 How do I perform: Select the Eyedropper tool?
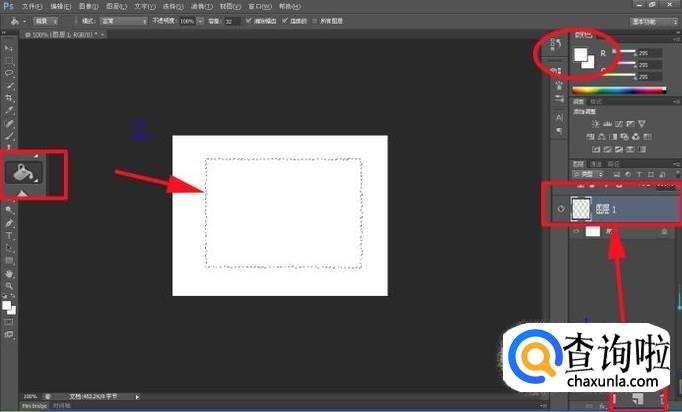(9, 111)
